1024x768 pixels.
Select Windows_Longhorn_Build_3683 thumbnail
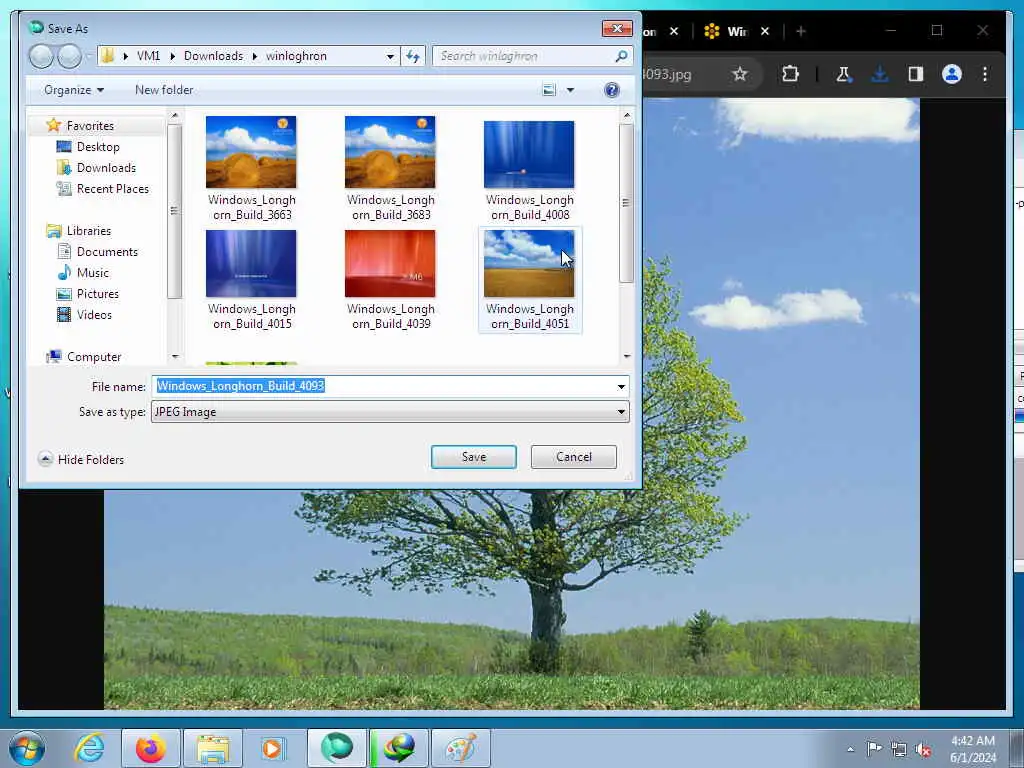[x=391, y=152]
